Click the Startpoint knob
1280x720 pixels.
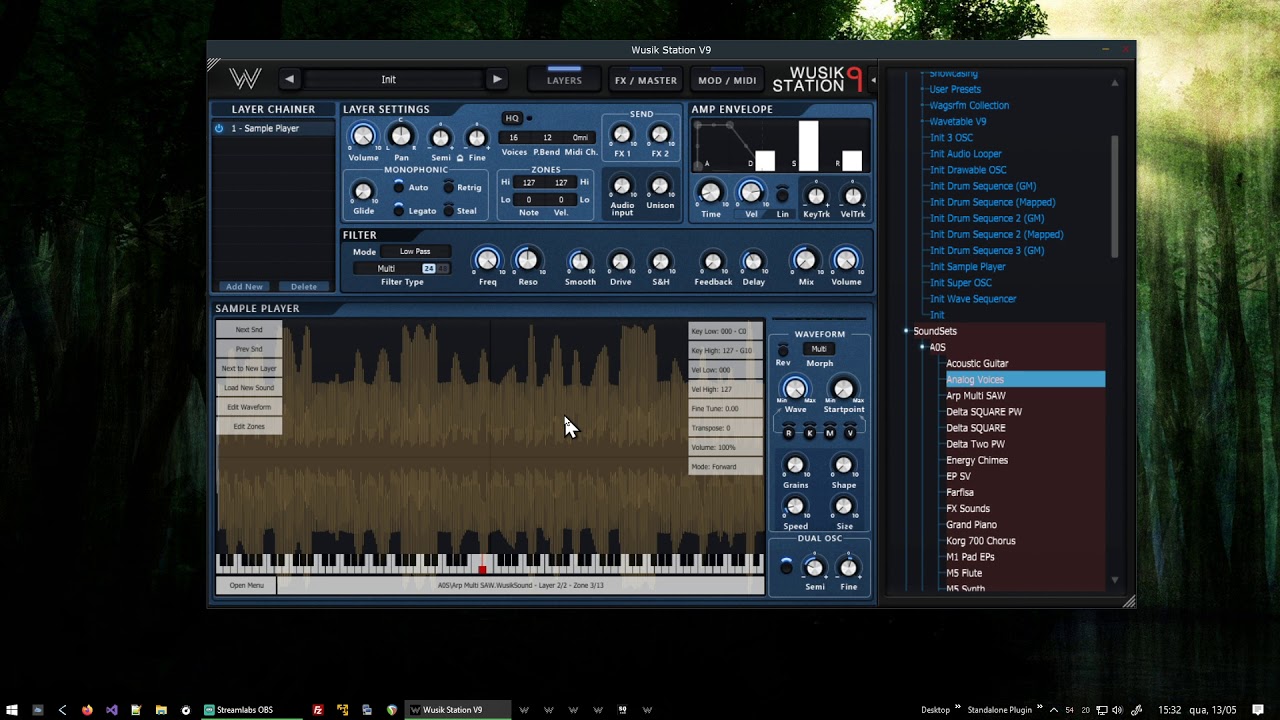coord(843,389)
